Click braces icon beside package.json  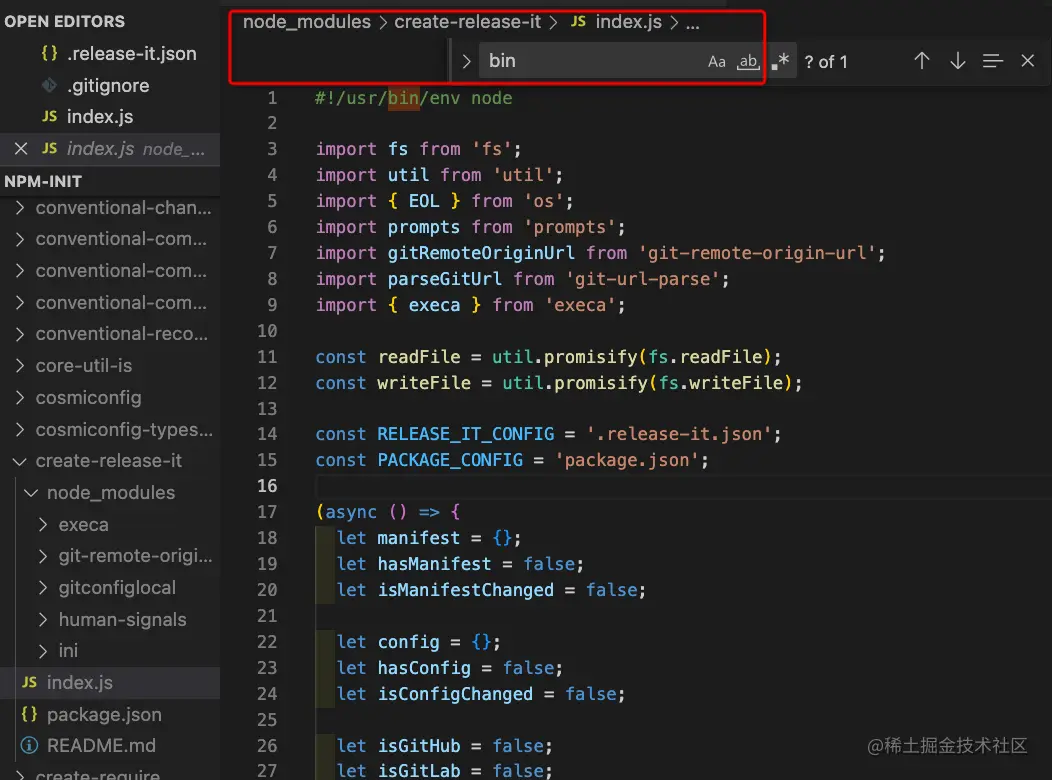pos(30,715)
